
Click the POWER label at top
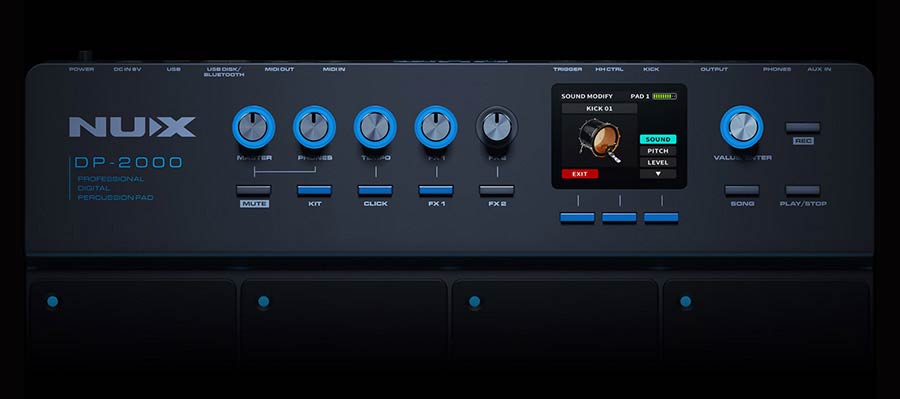coord(82,69)
